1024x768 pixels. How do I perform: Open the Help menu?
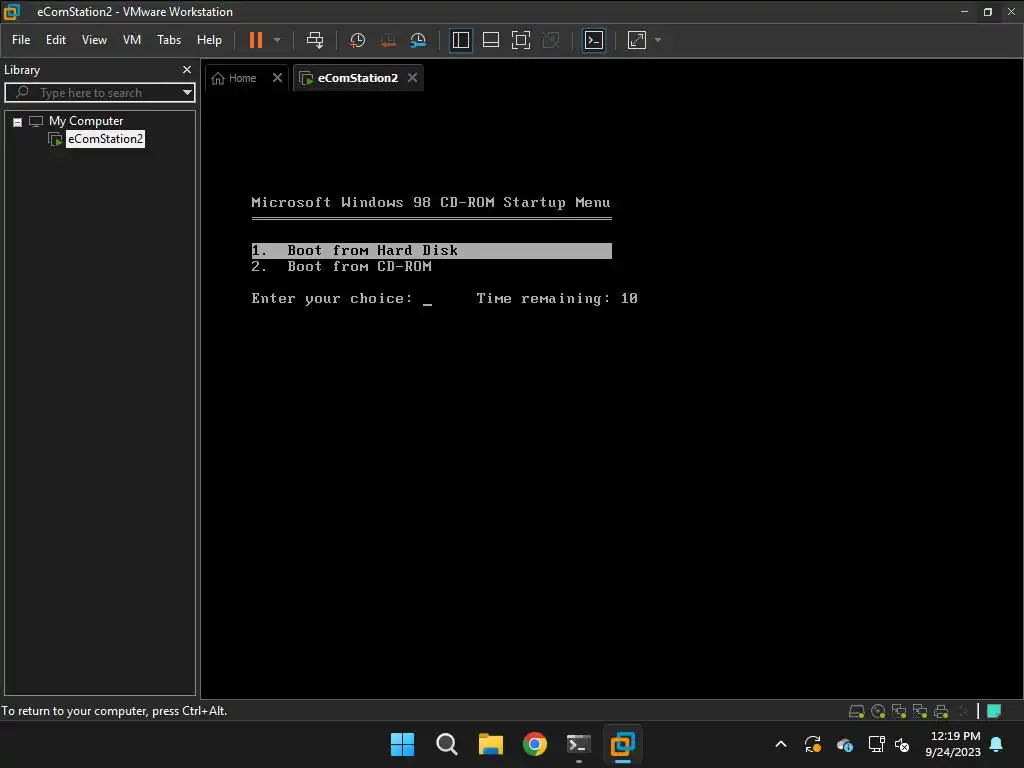tap(209, 40)
